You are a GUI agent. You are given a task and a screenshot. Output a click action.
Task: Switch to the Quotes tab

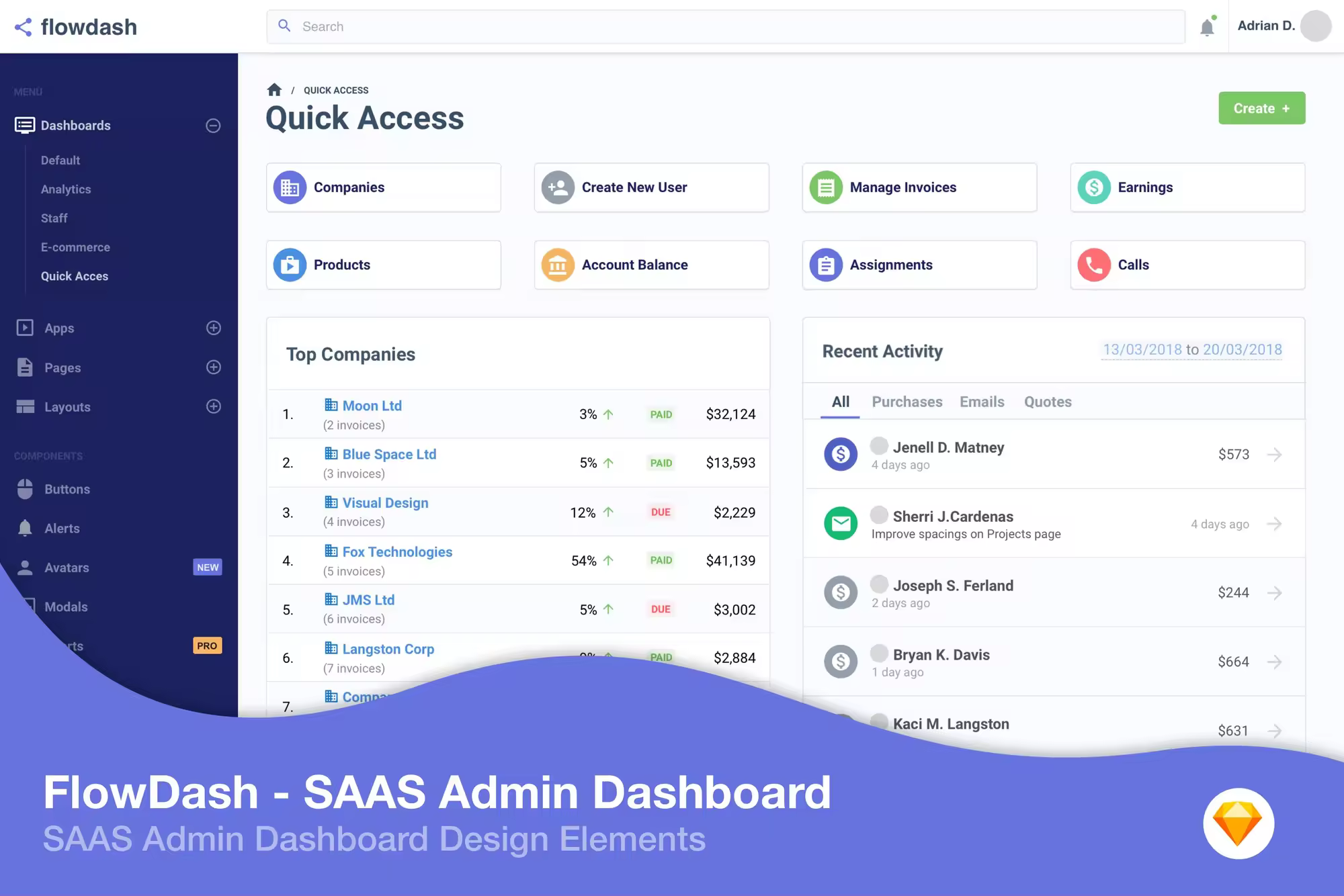[1048, 402]
